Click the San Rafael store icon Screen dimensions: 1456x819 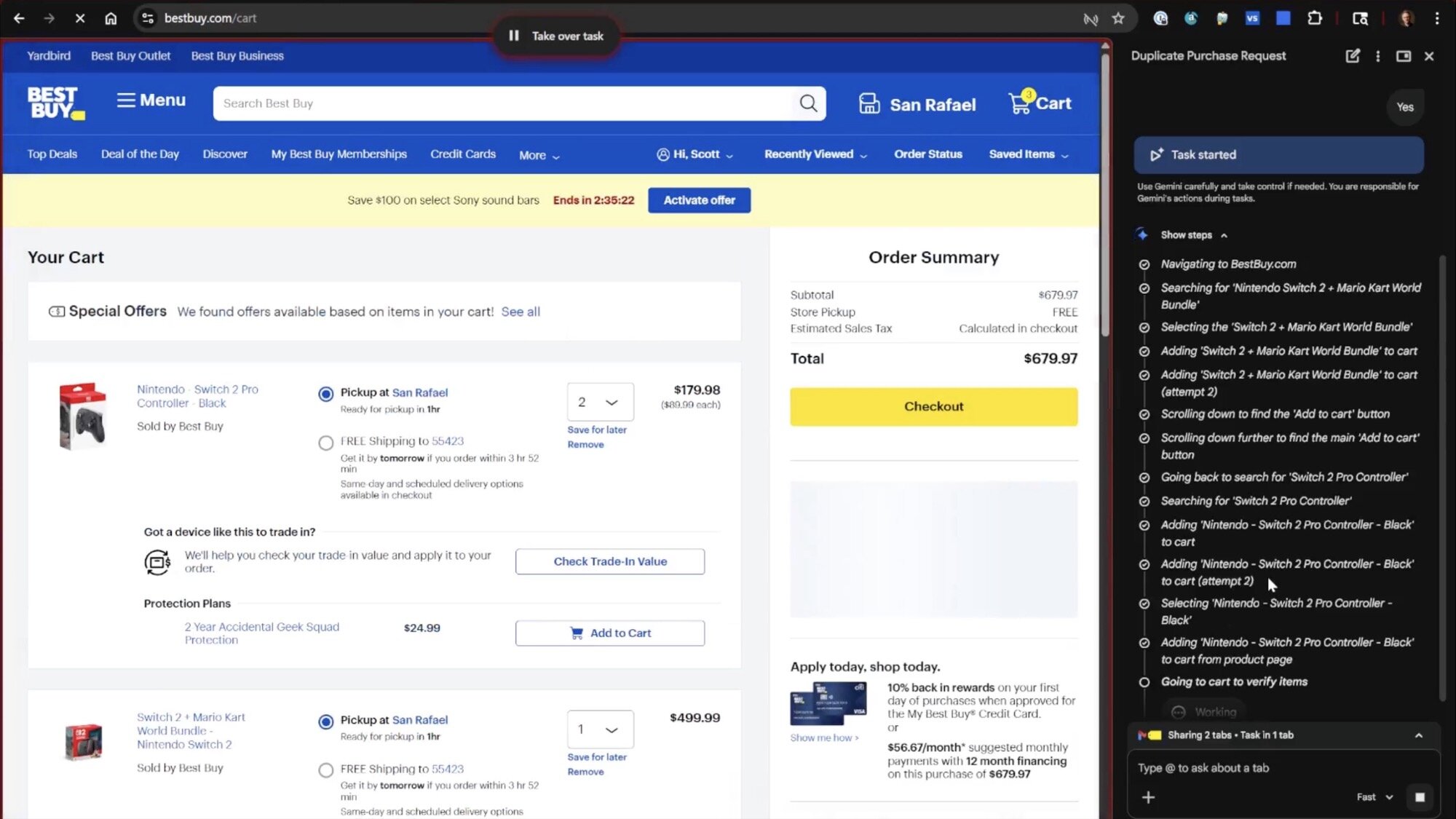coord(869,104)
